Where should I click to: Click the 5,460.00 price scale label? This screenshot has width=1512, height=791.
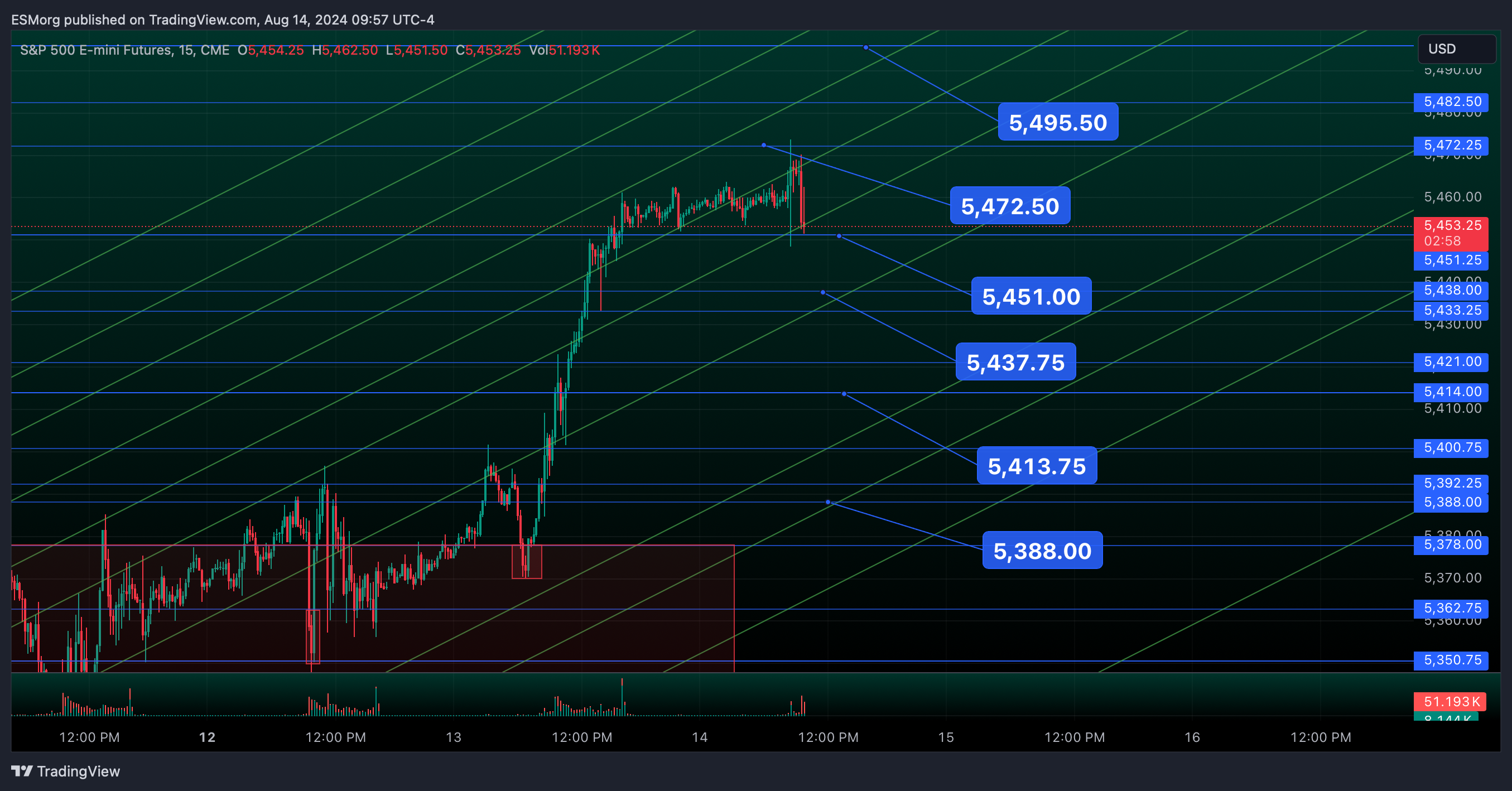[1453, 196]
